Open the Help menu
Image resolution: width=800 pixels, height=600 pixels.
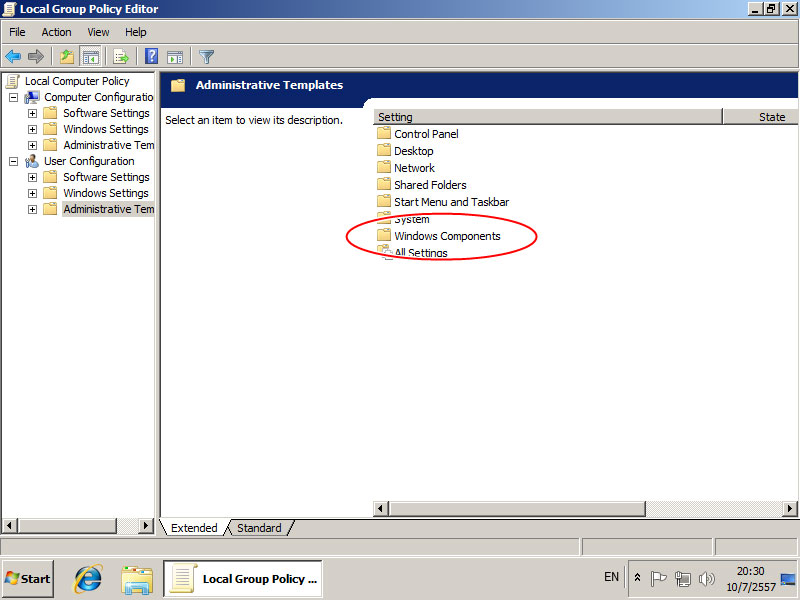136,32
